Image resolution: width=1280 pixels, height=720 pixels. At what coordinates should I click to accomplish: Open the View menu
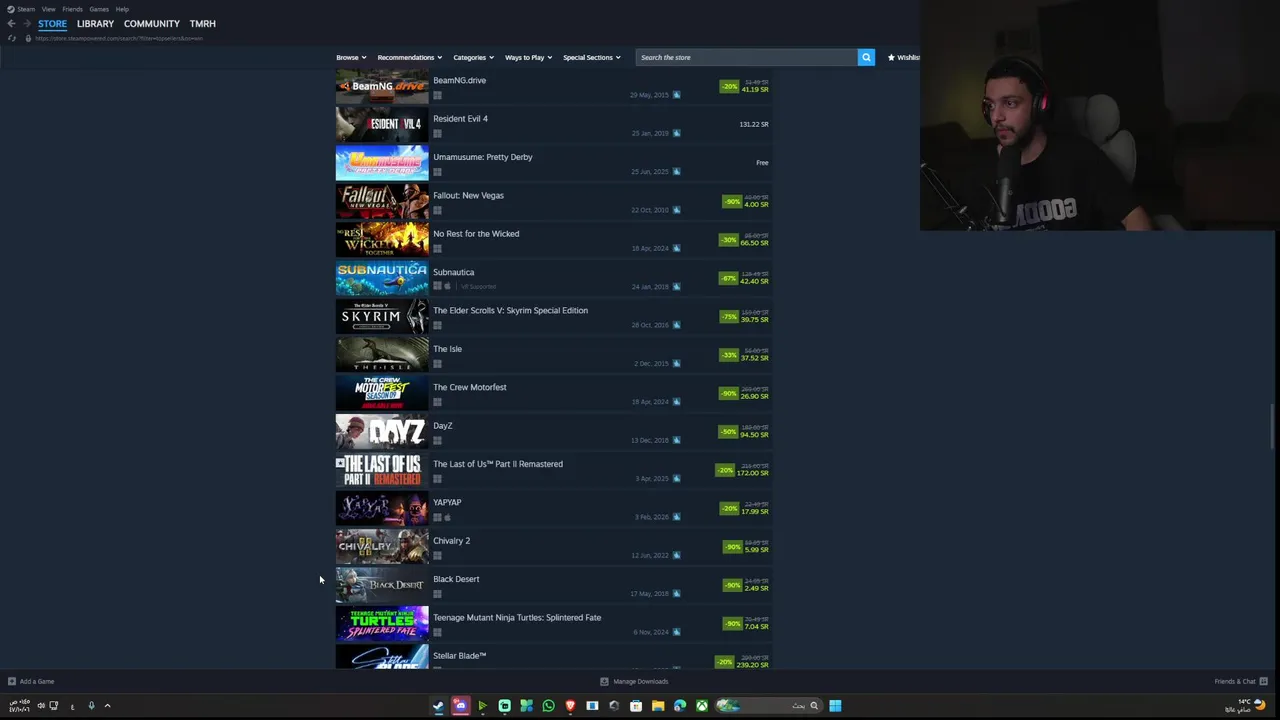(48, 9)
